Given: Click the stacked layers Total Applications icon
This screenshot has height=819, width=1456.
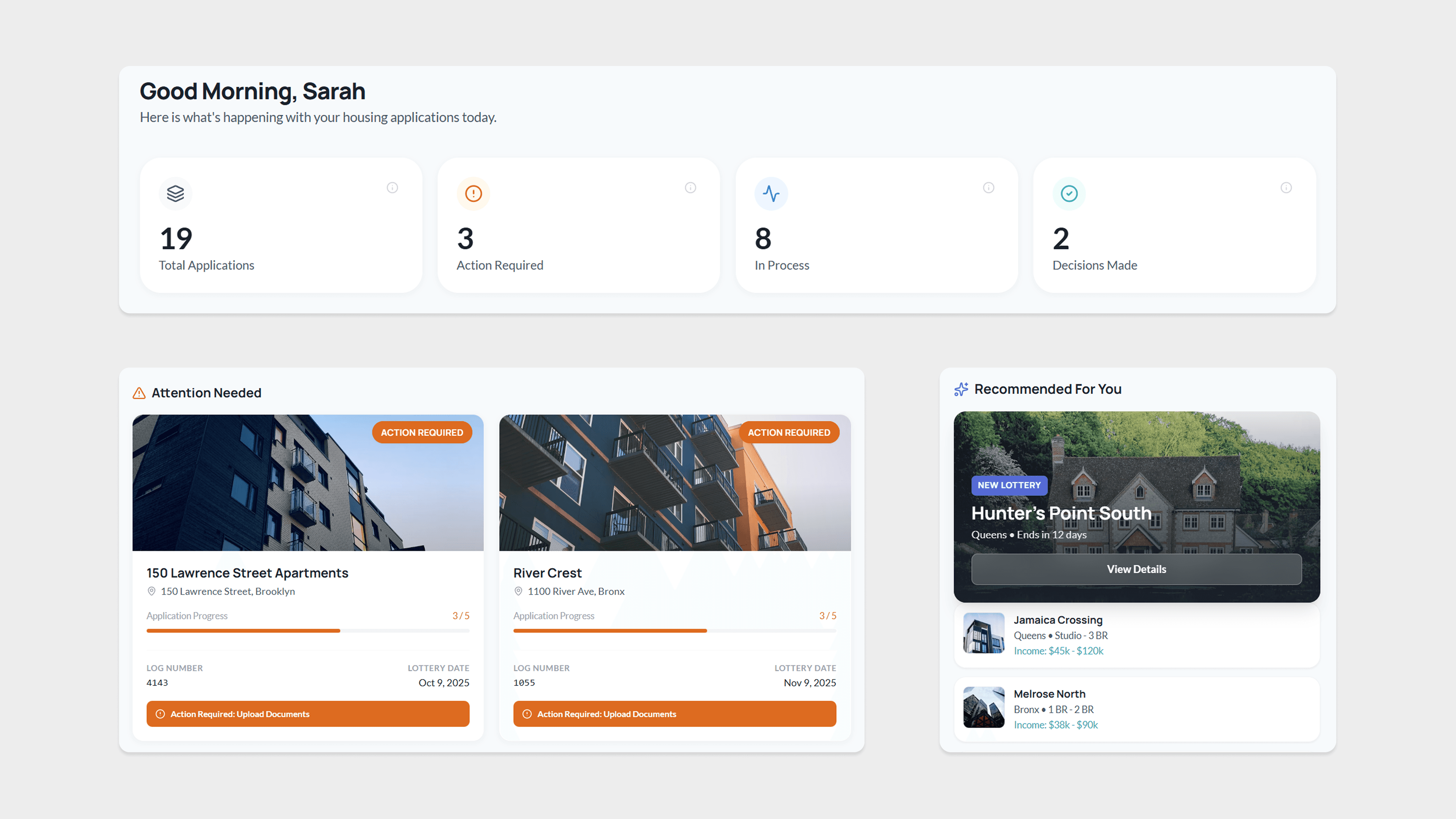Looking at the screenshot, I should pos(175,194).
